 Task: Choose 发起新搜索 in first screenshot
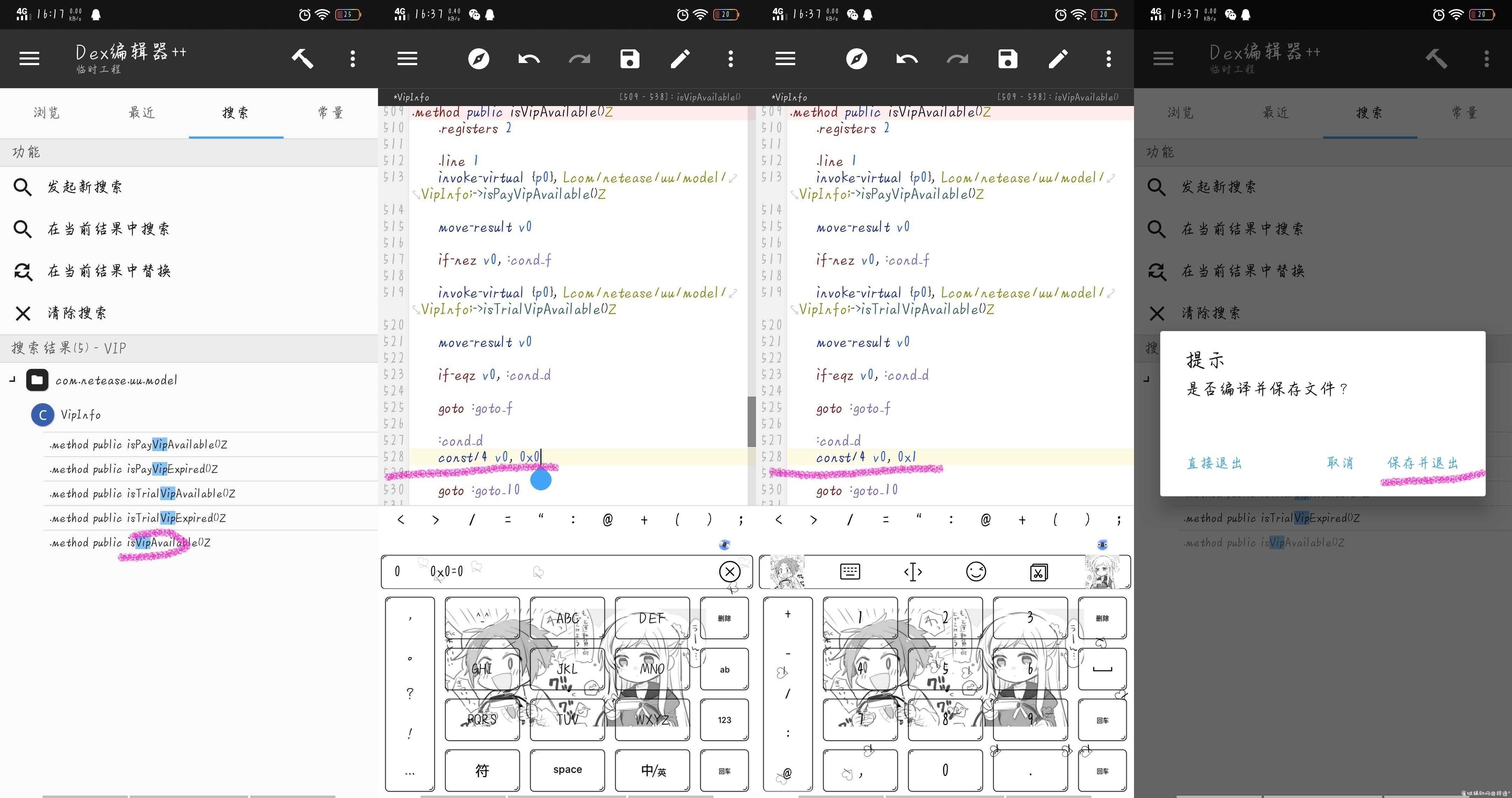(x=189, y=187)
